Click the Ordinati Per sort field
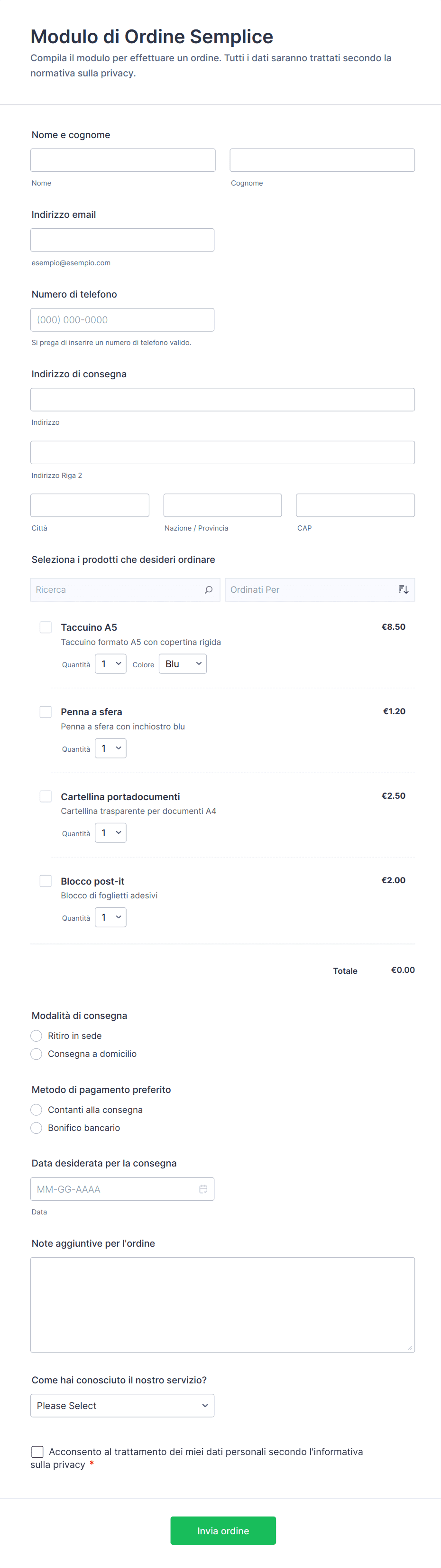Image resolution: width=441 pixels, height=1568 pixels. [x=310, y=589]
